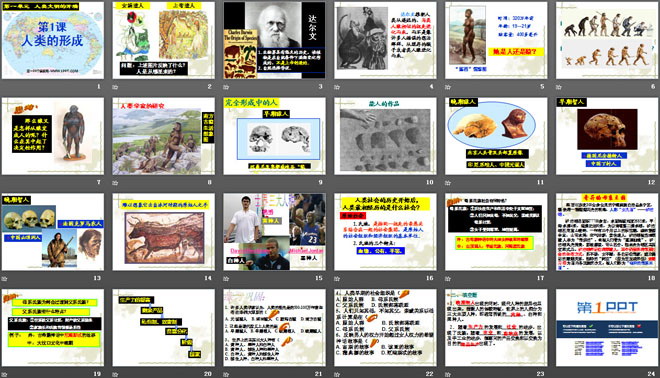The image size is (660, 378).
Task: Click the animation star icon under slide 11
Action: coord(448,183)
